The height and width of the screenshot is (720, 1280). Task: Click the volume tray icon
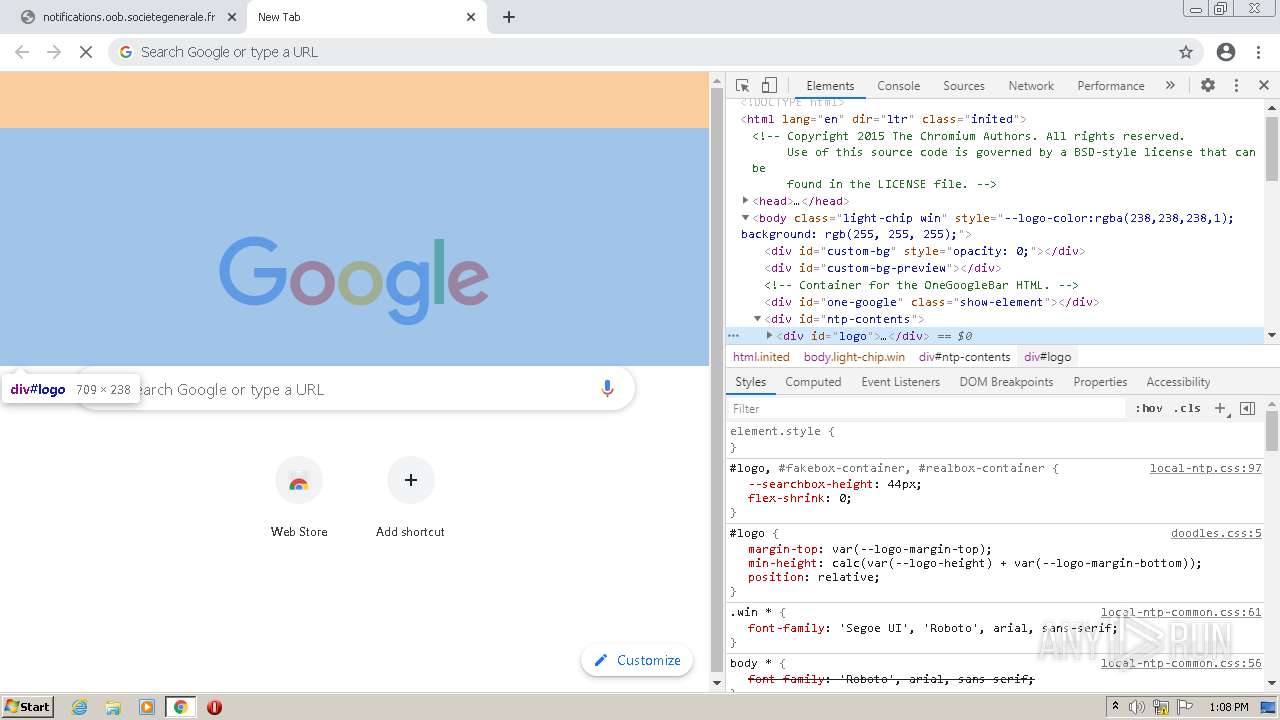pos(1137,707)
